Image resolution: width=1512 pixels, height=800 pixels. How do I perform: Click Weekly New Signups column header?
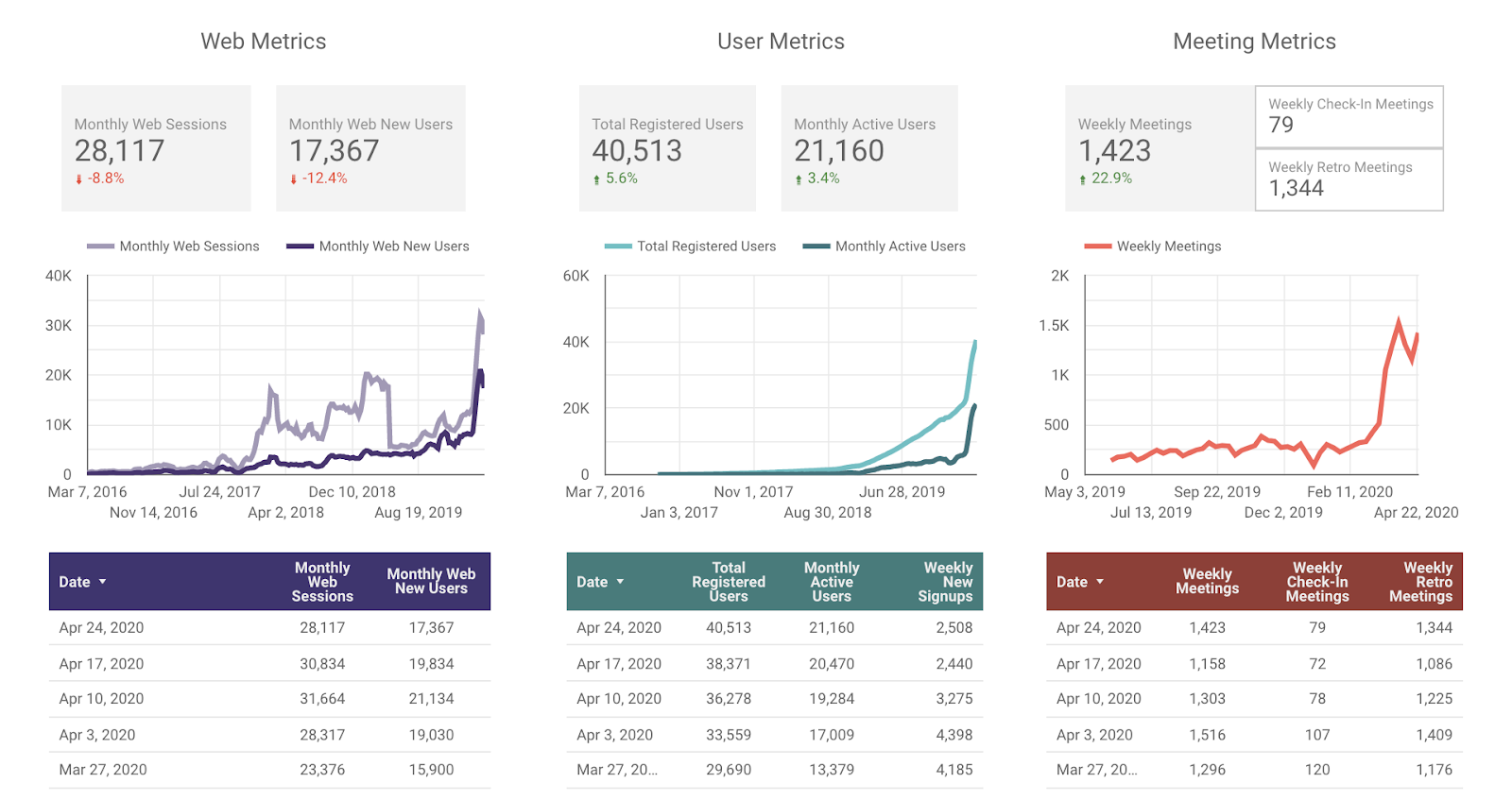945,582
